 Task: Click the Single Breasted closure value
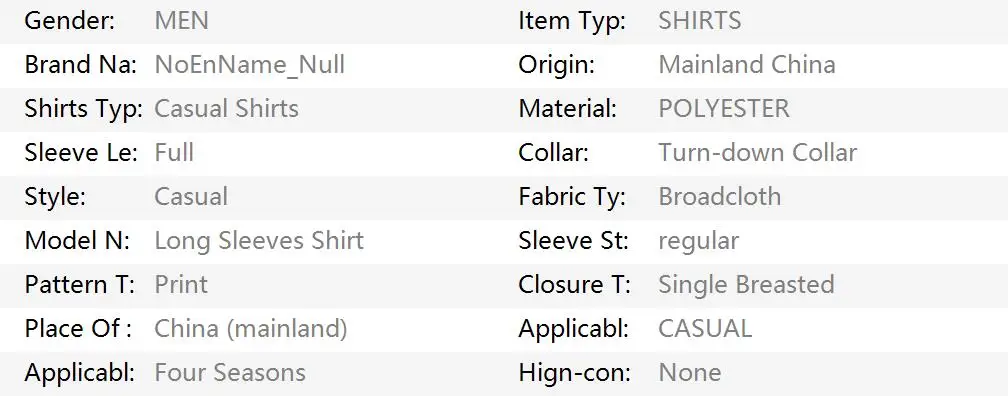point(746,285)
